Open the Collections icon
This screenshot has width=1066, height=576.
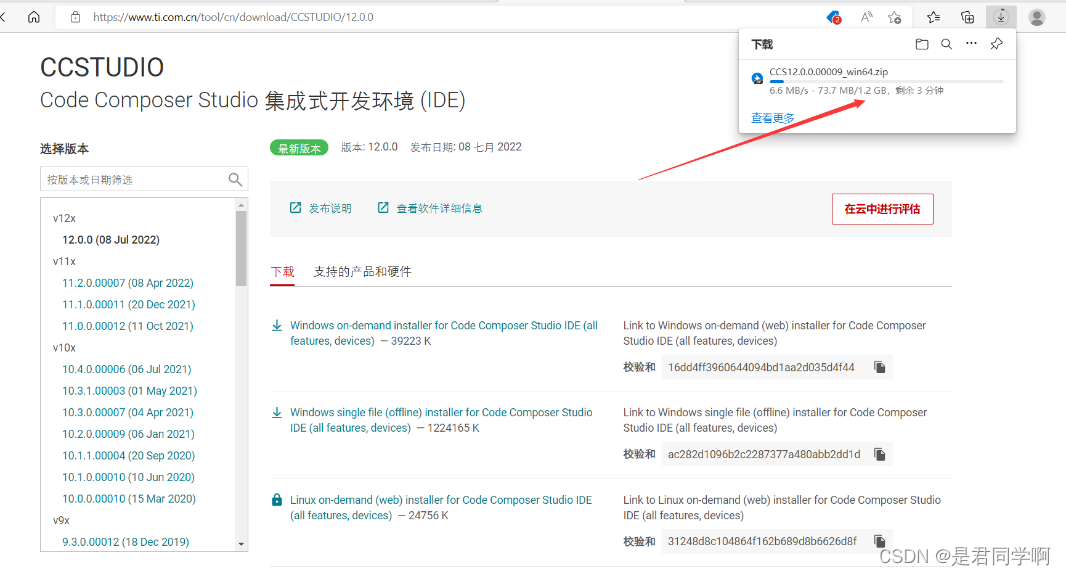coord(967,17)
